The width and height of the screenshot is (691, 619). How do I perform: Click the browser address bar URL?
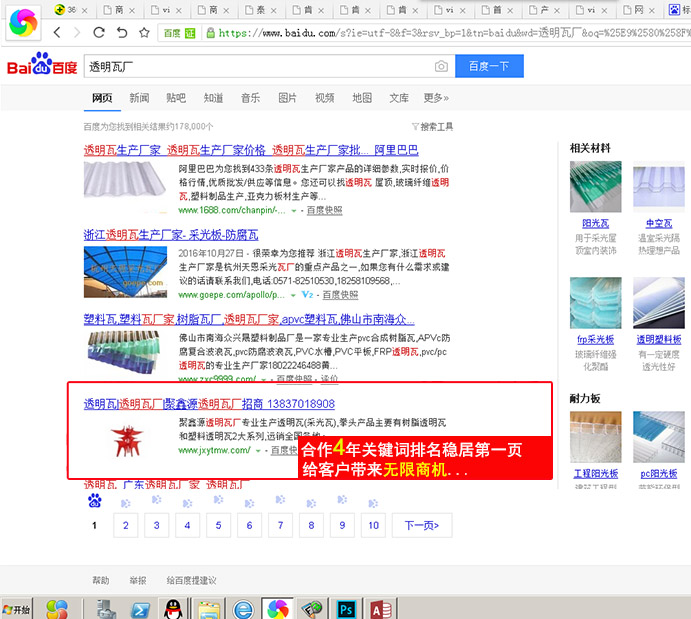point(454,33)
